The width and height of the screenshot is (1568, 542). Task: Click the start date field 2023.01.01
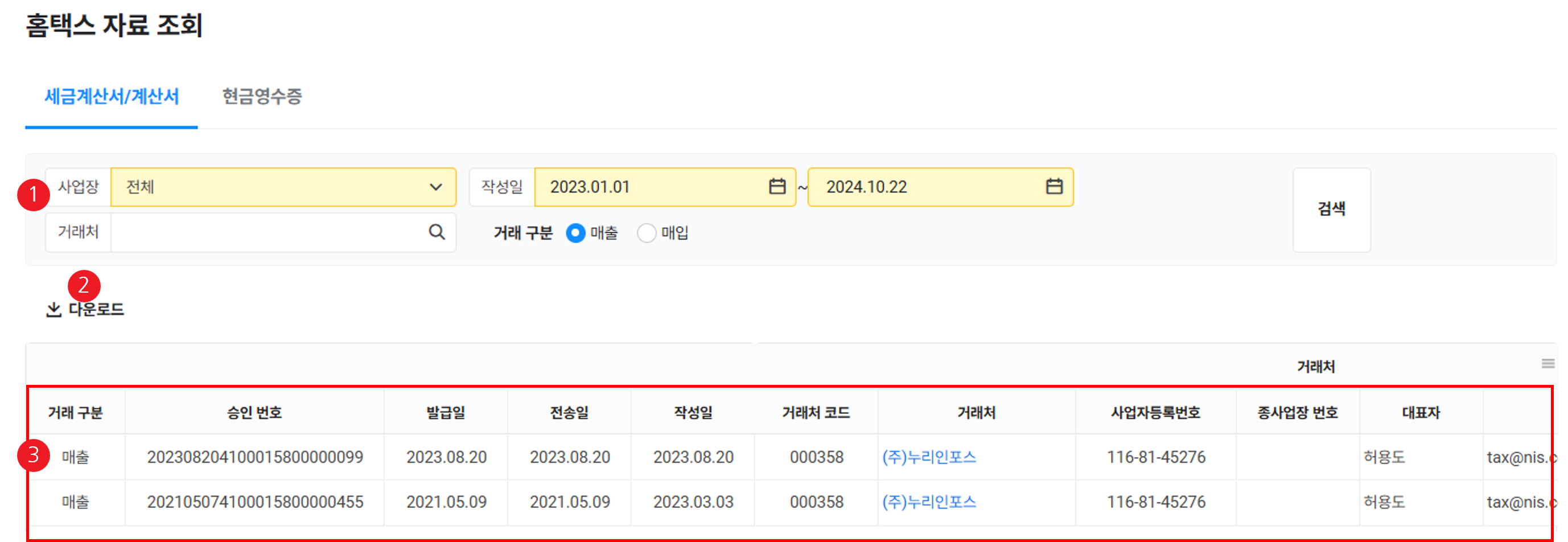click(651, 187)
